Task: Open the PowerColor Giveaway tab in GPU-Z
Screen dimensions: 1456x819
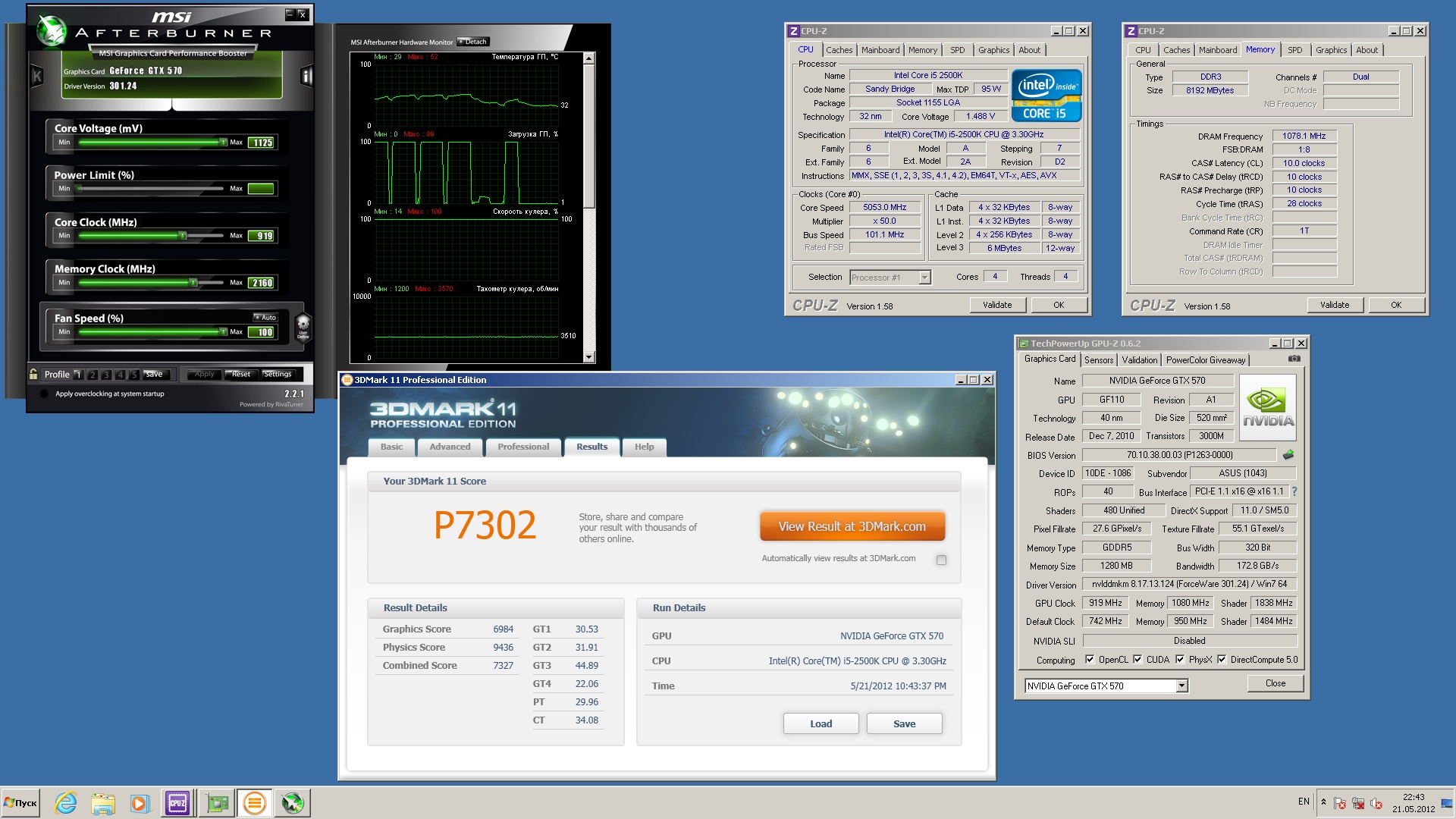Action: (1206, 360)
